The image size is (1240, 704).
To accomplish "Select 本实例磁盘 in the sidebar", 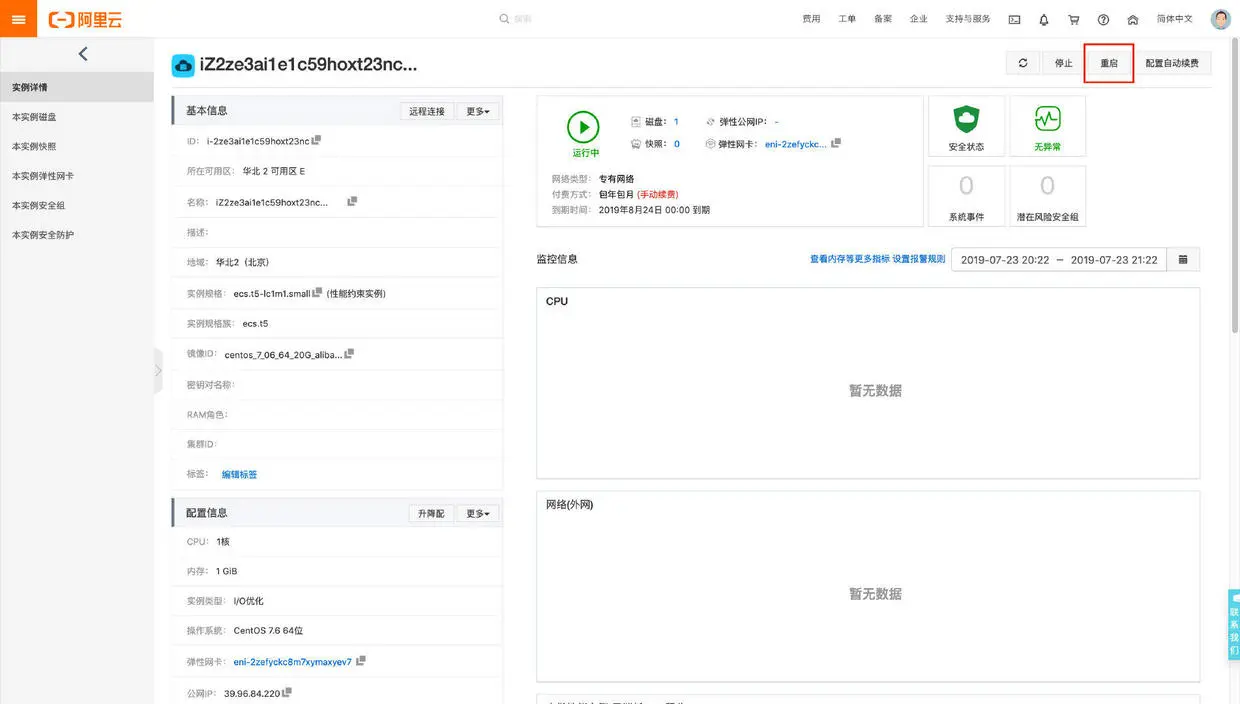I will click(x=77, y=117).
